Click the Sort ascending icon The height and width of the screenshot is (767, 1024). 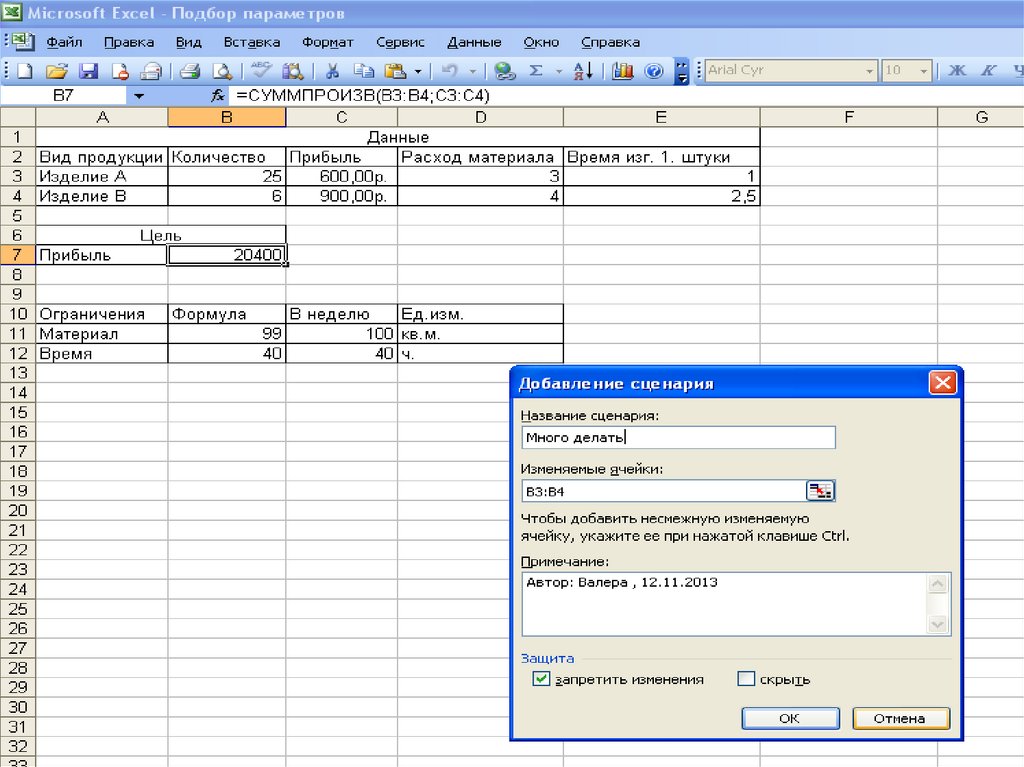click(584, 71)
